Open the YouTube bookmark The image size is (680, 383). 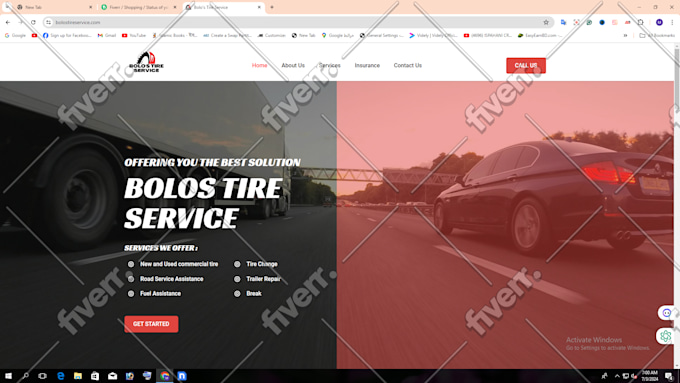[134, 35]
